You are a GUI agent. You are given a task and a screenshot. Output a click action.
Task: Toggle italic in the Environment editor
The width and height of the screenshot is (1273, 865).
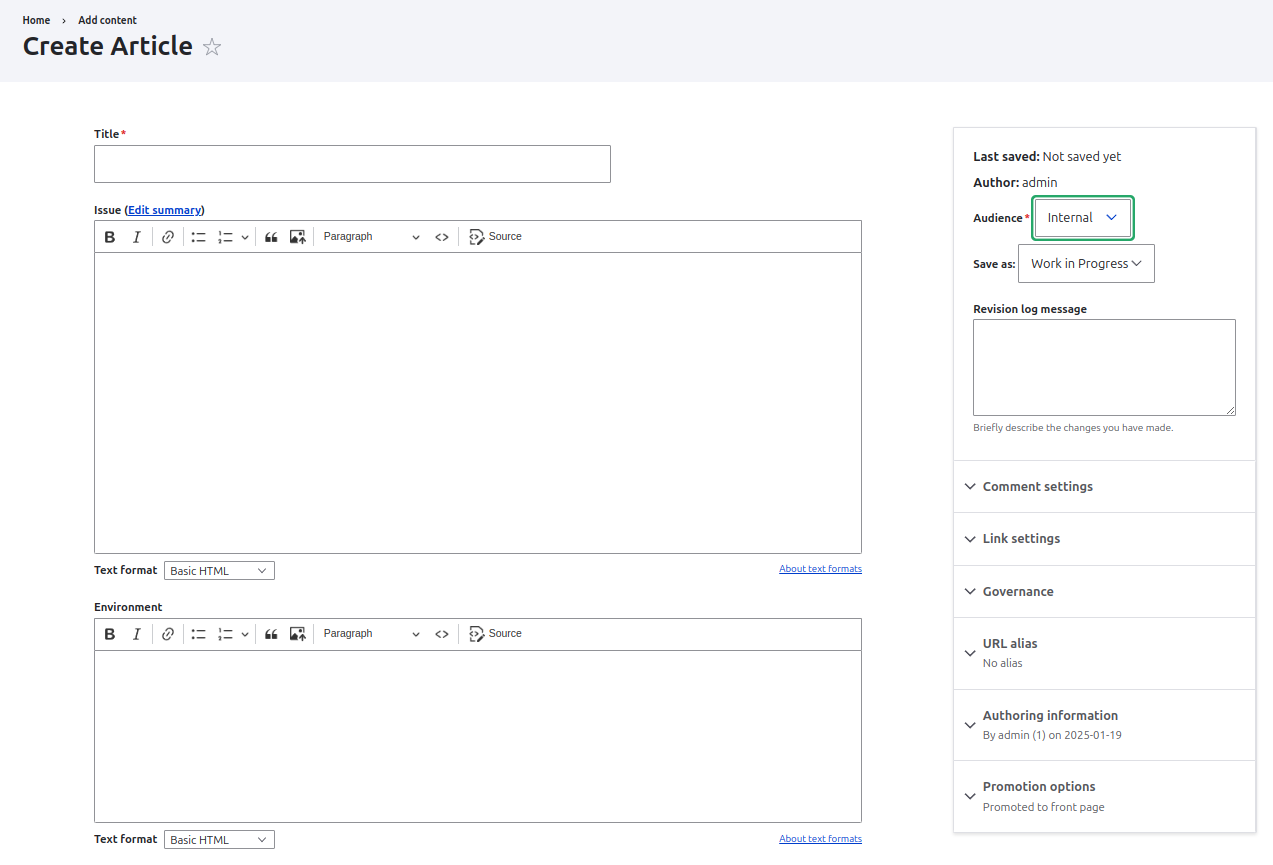click(137, 634)
